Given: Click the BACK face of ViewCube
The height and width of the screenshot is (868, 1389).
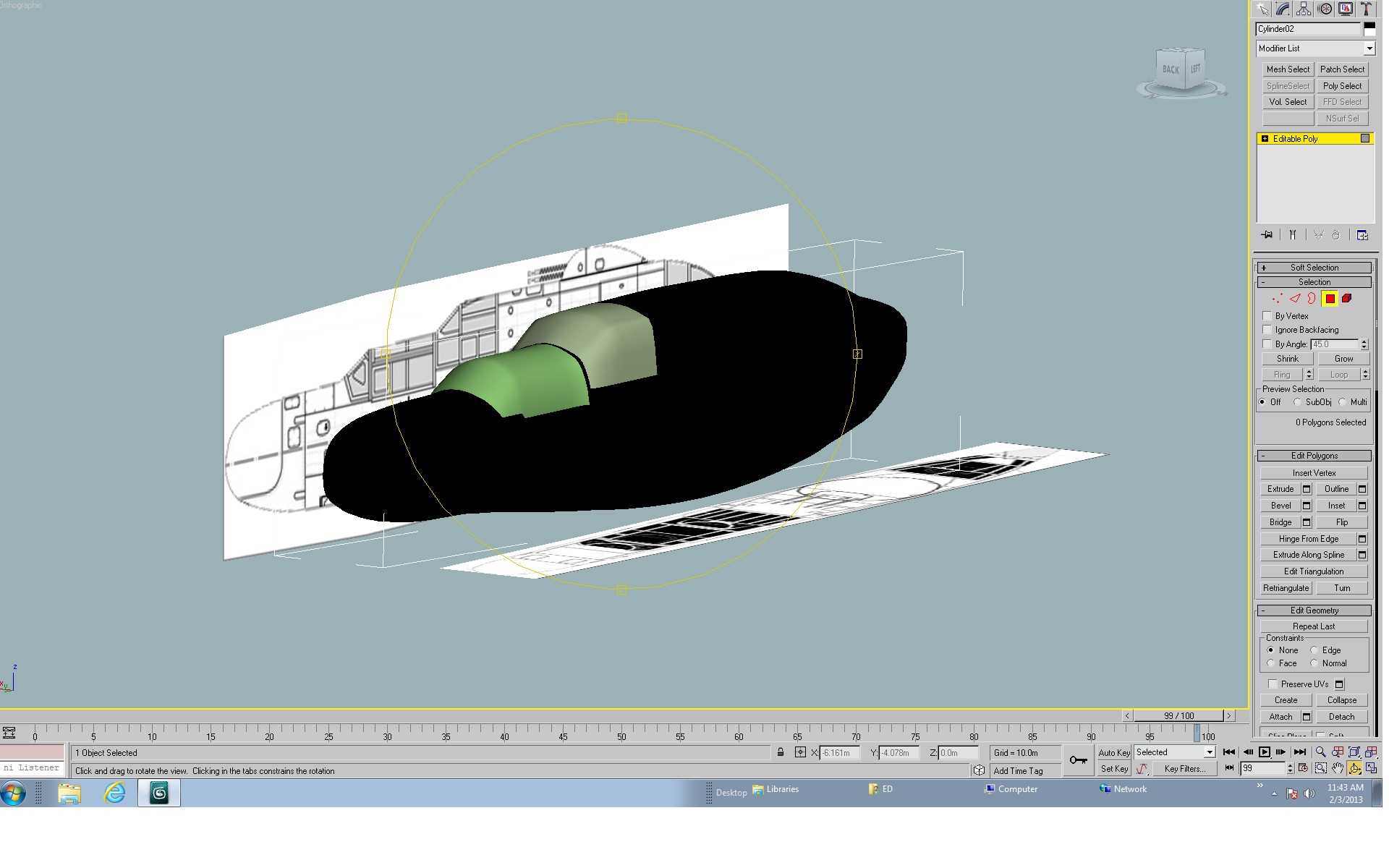Looking at the screenshot, I should 1171,70.
